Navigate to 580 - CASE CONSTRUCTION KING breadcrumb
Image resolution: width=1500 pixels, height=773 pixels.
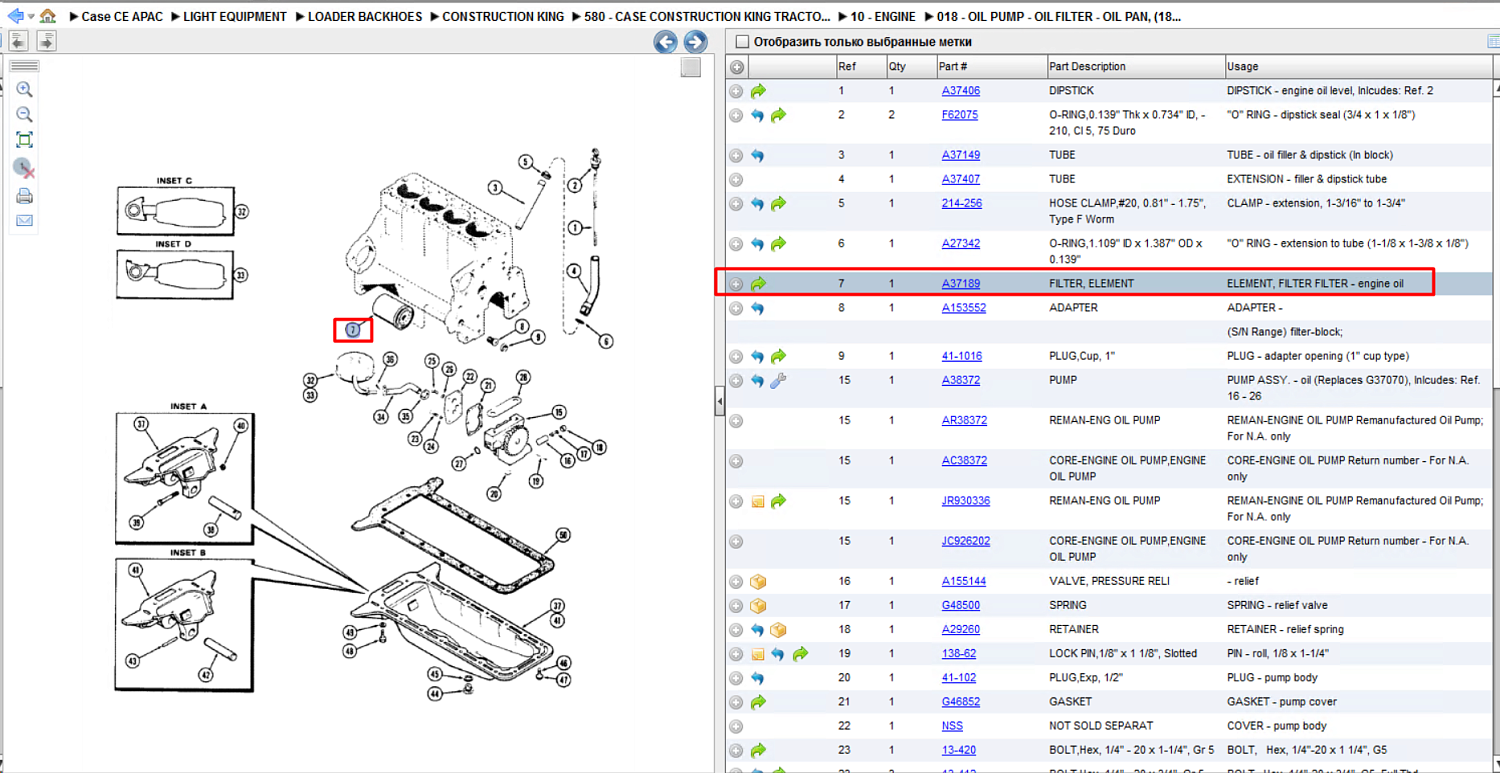[x=709, y=17]
